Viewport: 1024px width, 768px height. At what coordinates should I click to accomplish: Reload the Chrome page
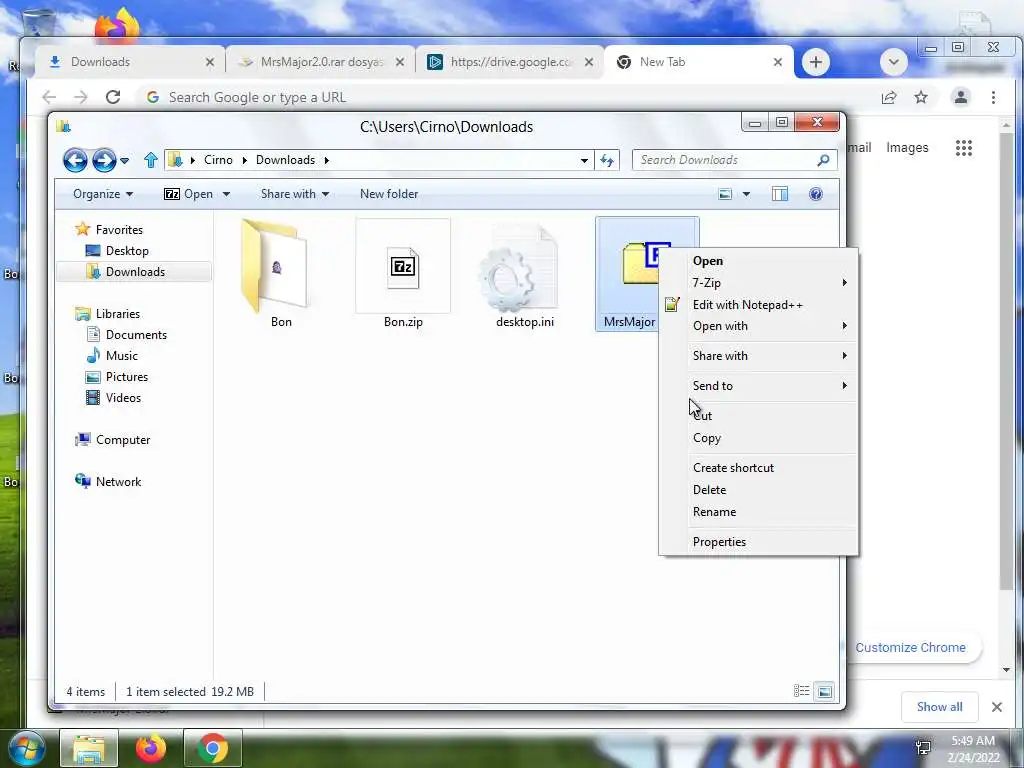point(113,97)
